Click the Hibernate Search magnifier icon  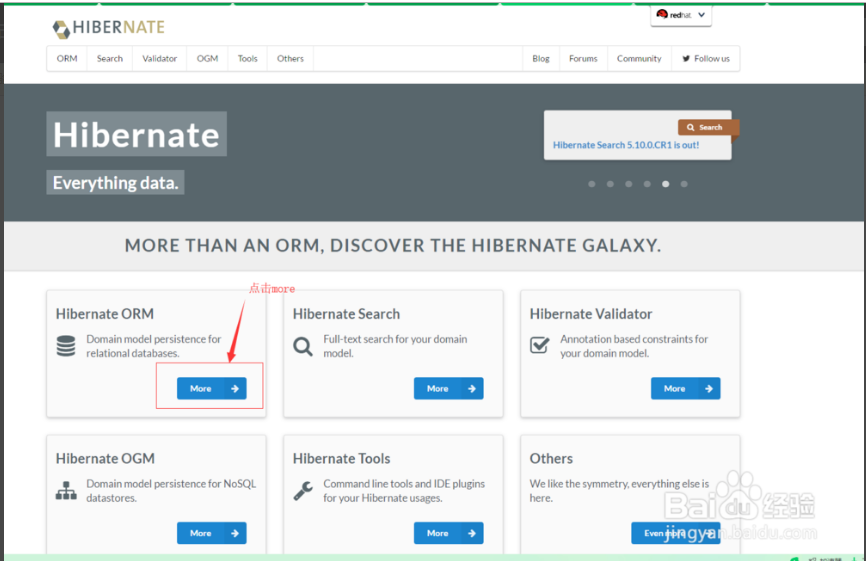303,347
